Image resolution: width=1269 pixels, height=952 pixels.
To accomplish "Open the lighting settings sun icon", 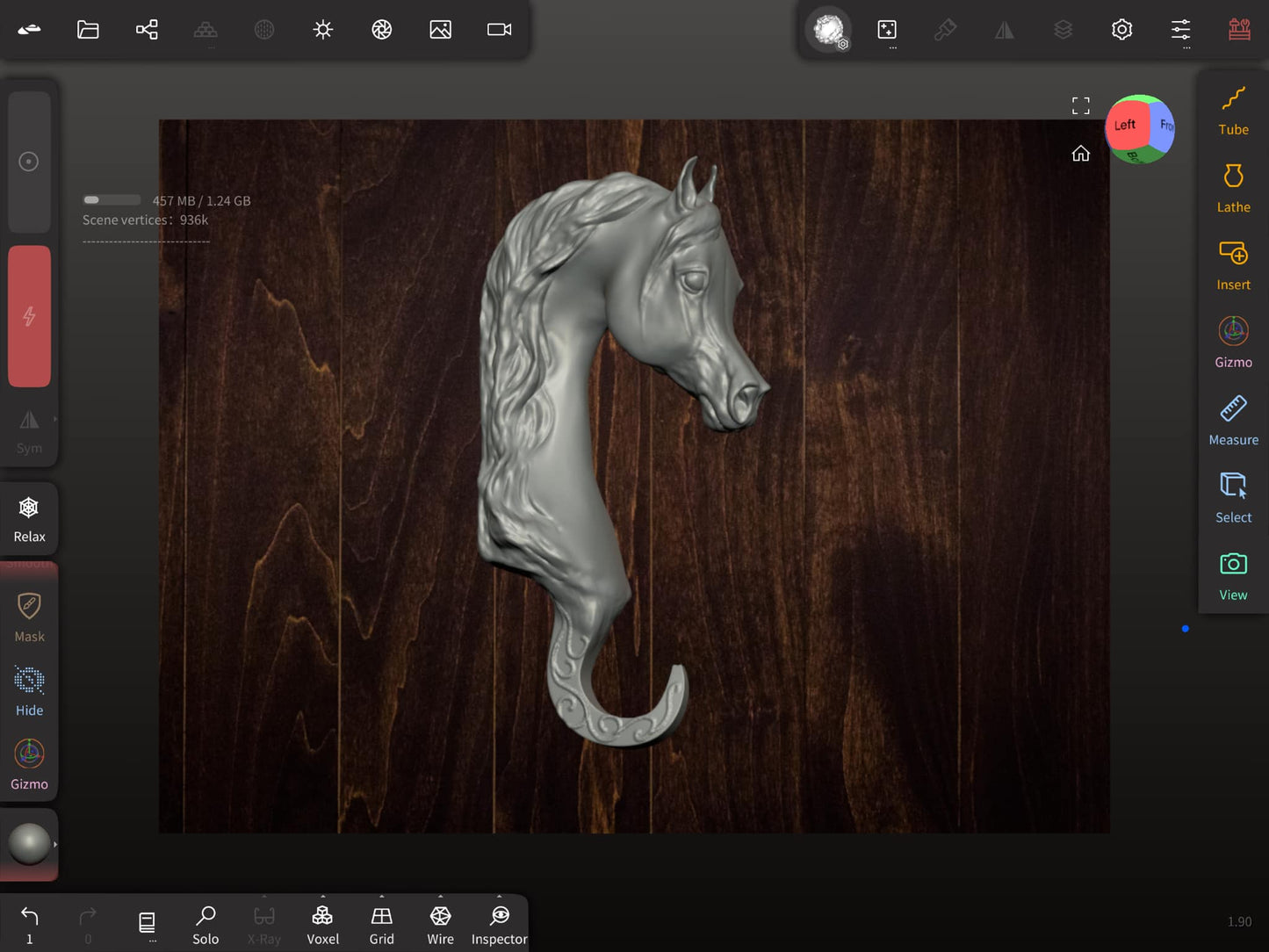I will pos(322,29).
